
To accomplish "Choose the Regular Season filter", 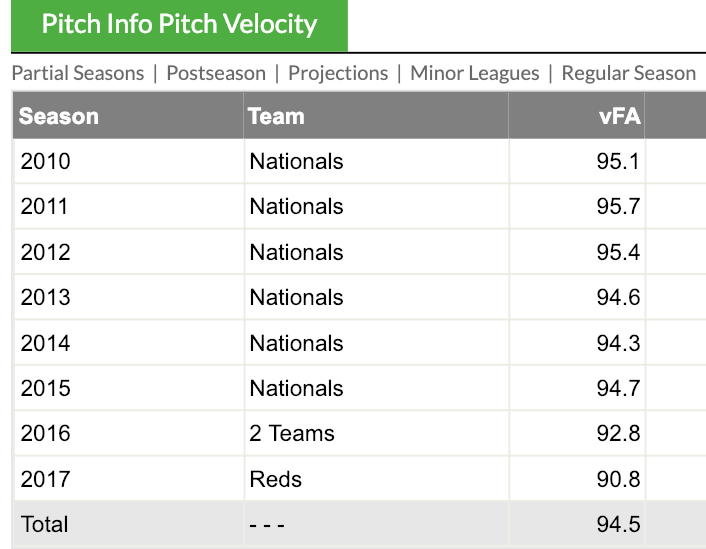I will pyautogui.click(x=628, y=73).
